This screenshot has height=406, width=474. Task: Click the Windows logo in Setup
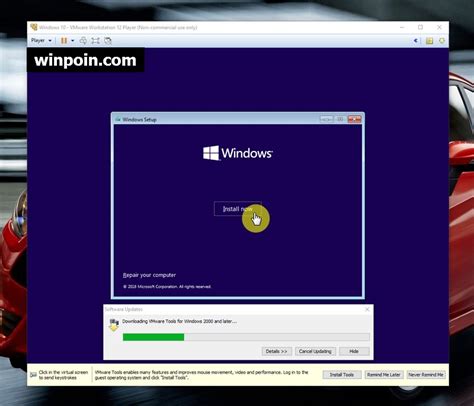pyautogui.click(x=238, y=153)
